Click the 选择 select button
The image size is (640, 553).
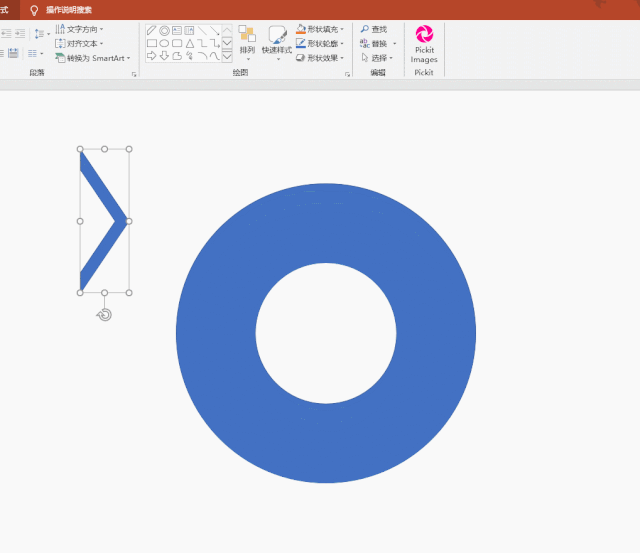pos(377,58)
